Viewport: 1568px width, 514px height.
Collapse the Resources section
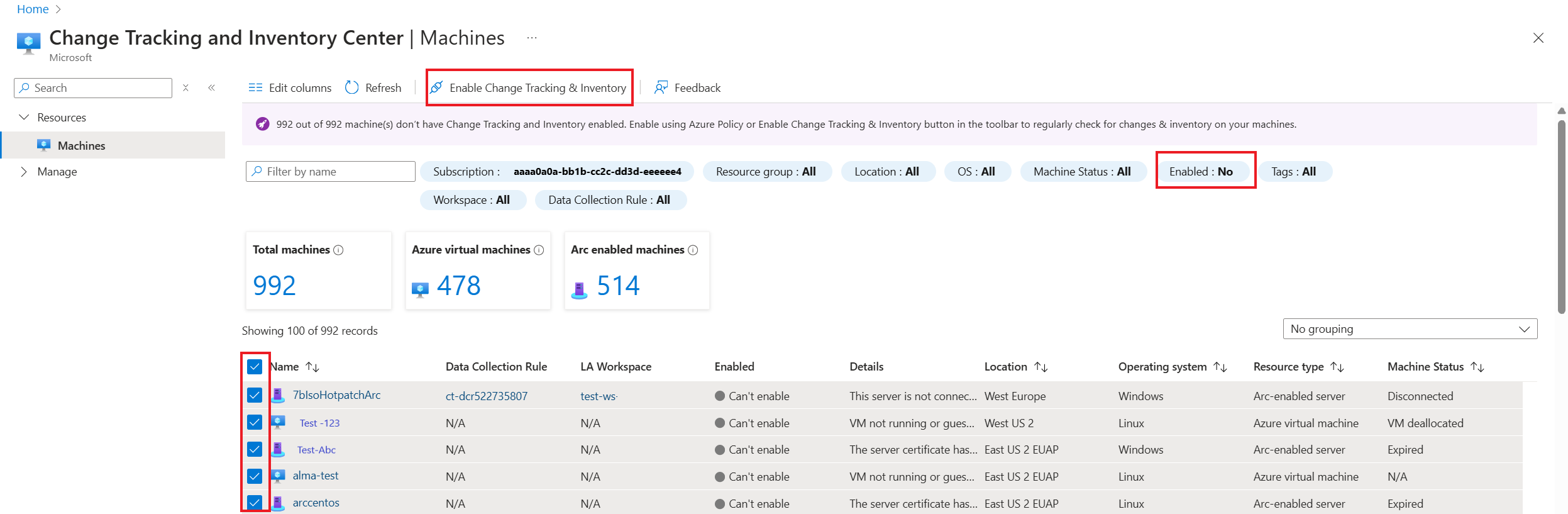[x=25, y=118]
